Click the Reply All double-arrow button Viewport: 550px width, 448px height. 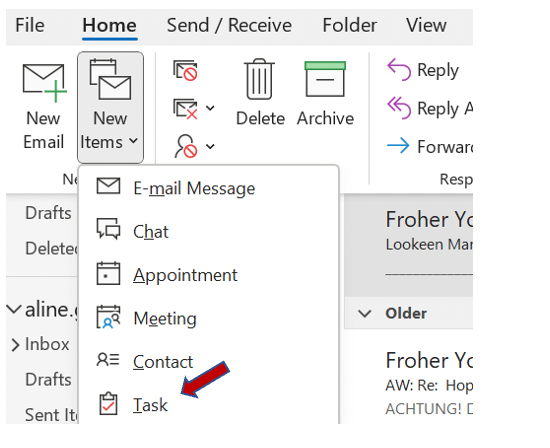point(430,108)
